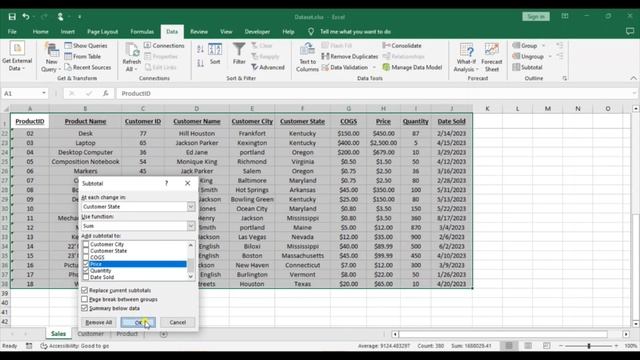Expand the Name Box dropdown
Image resolution: width=640 pixels, height=360 pixels.
click(44, 93)
